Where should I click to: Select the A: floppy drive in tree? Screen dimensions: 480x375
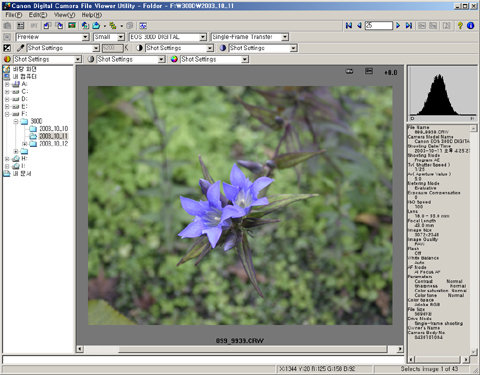pos(24,84)
